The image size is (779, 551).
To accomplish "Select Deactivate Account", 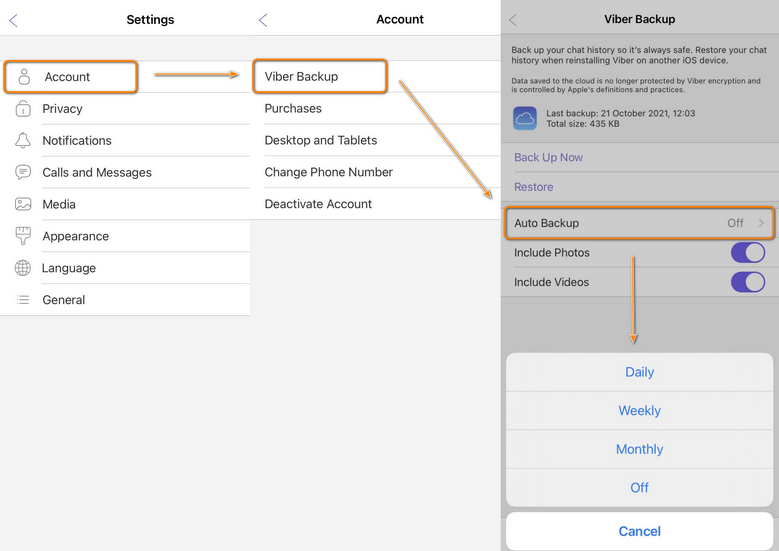I will coord(375,203).
